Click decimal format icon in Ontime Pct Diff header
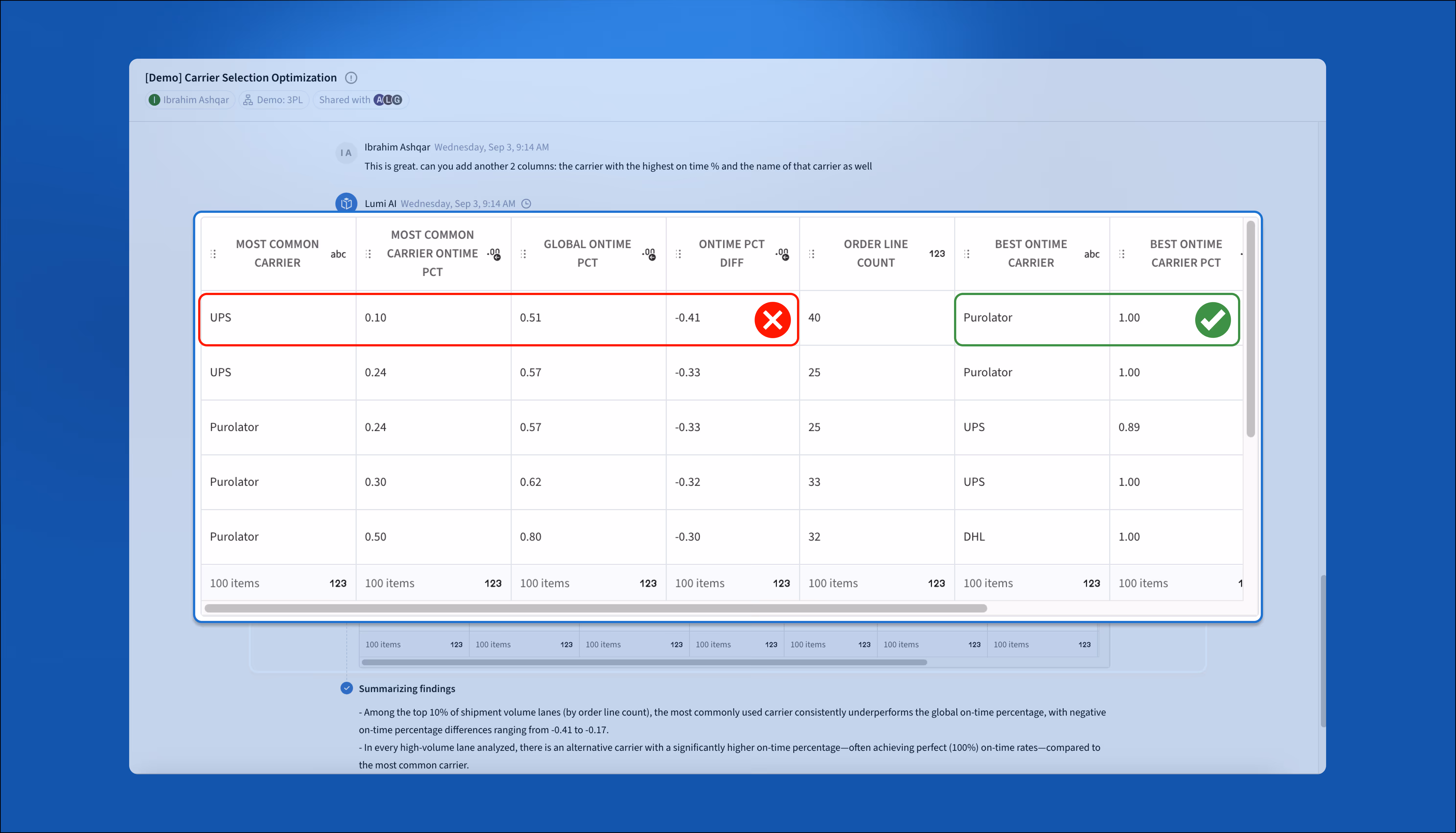The image size is (1456, 833). (x=782, y=253)
